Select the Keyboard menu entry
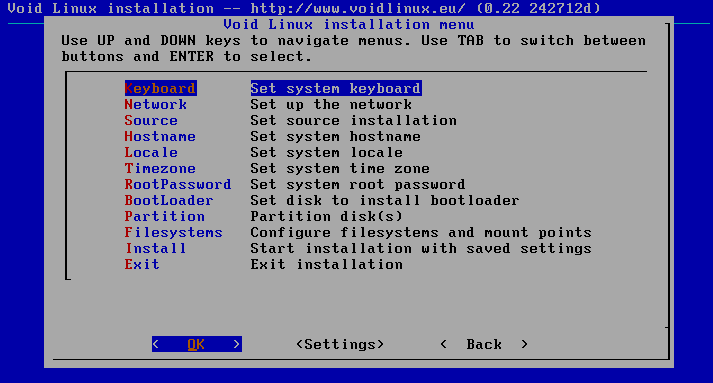The height and width of the screenshot is (383, 713). tap(161, 88)
